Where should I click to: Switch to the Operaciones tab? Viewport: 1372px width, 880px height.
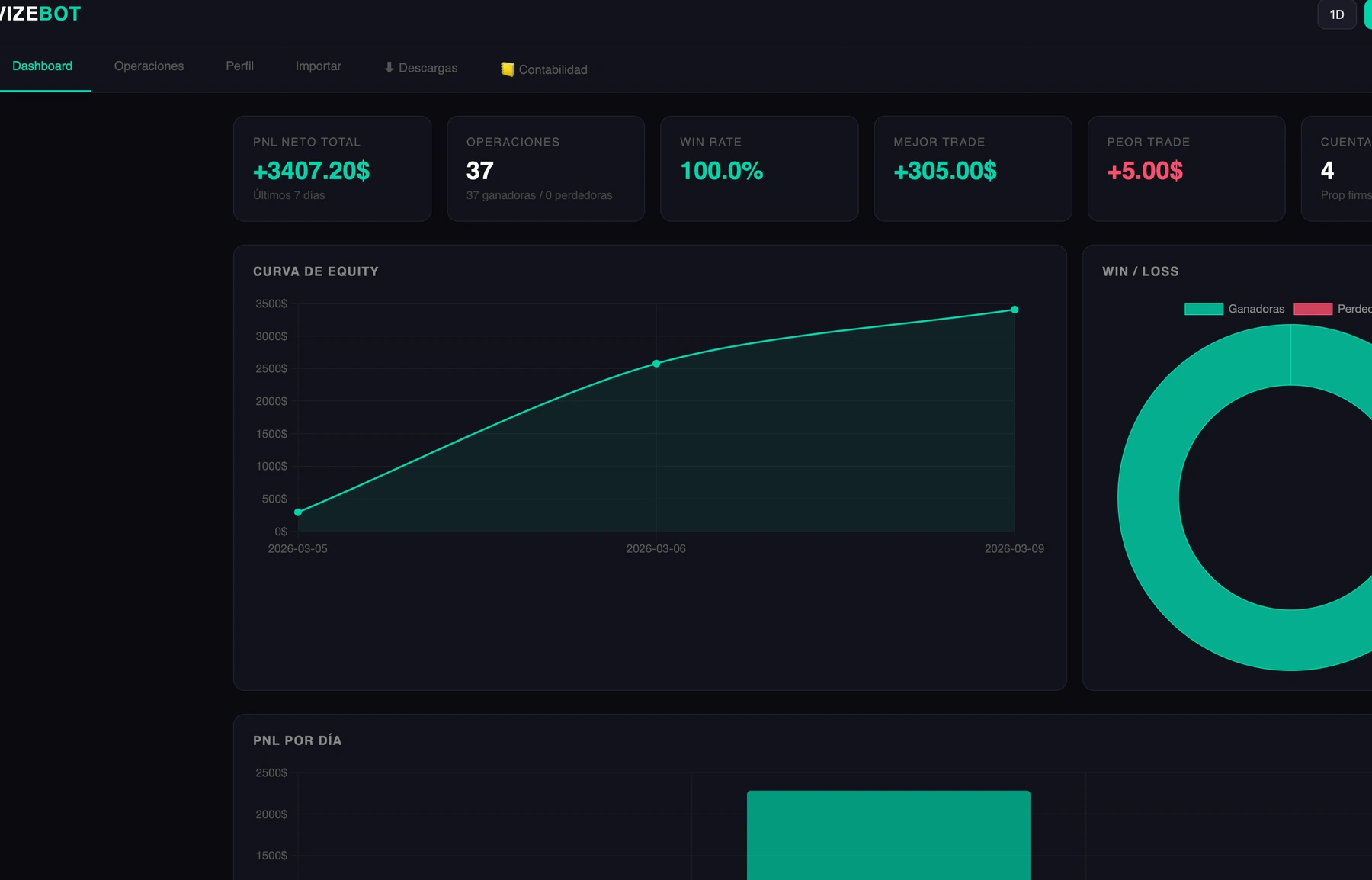click(x=149, y=66)
